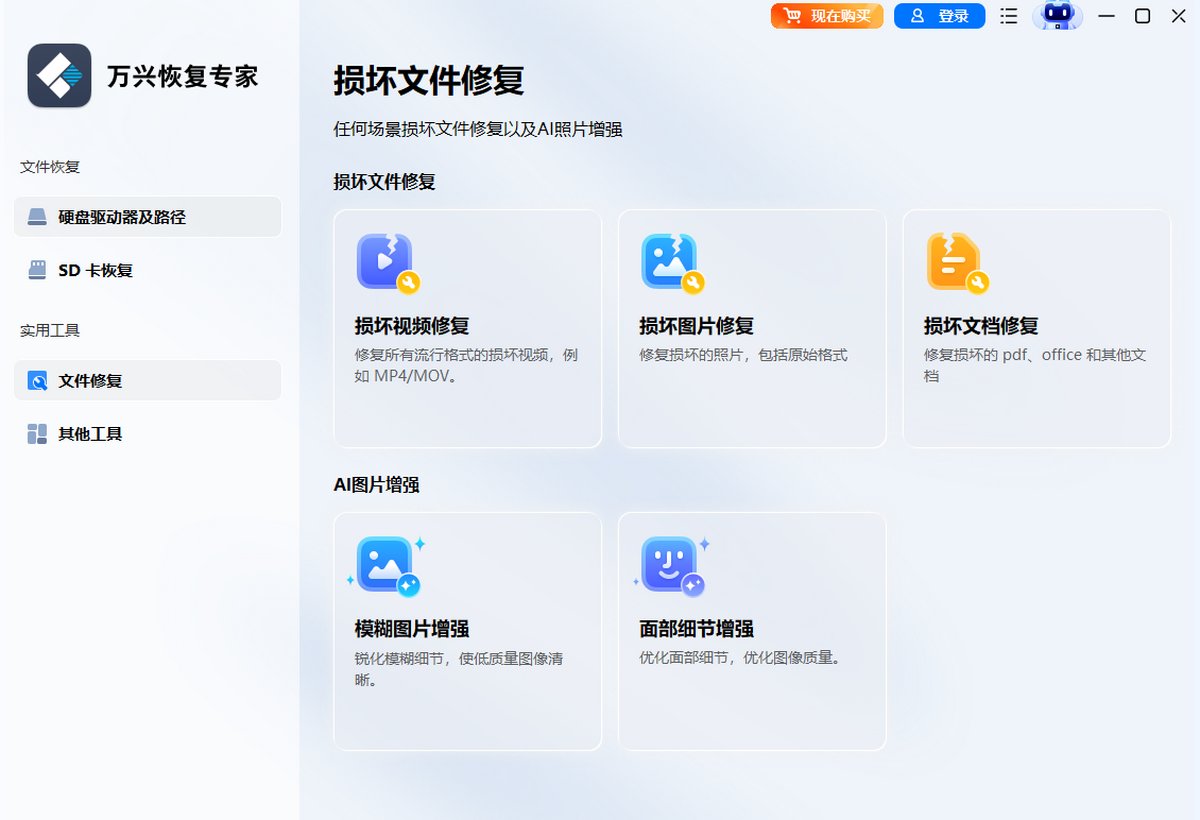Screen dimensions: 1200x820
Task: Select 硬盘驱动器及路径 in the sidebar
Action: [x=122, y=217]
